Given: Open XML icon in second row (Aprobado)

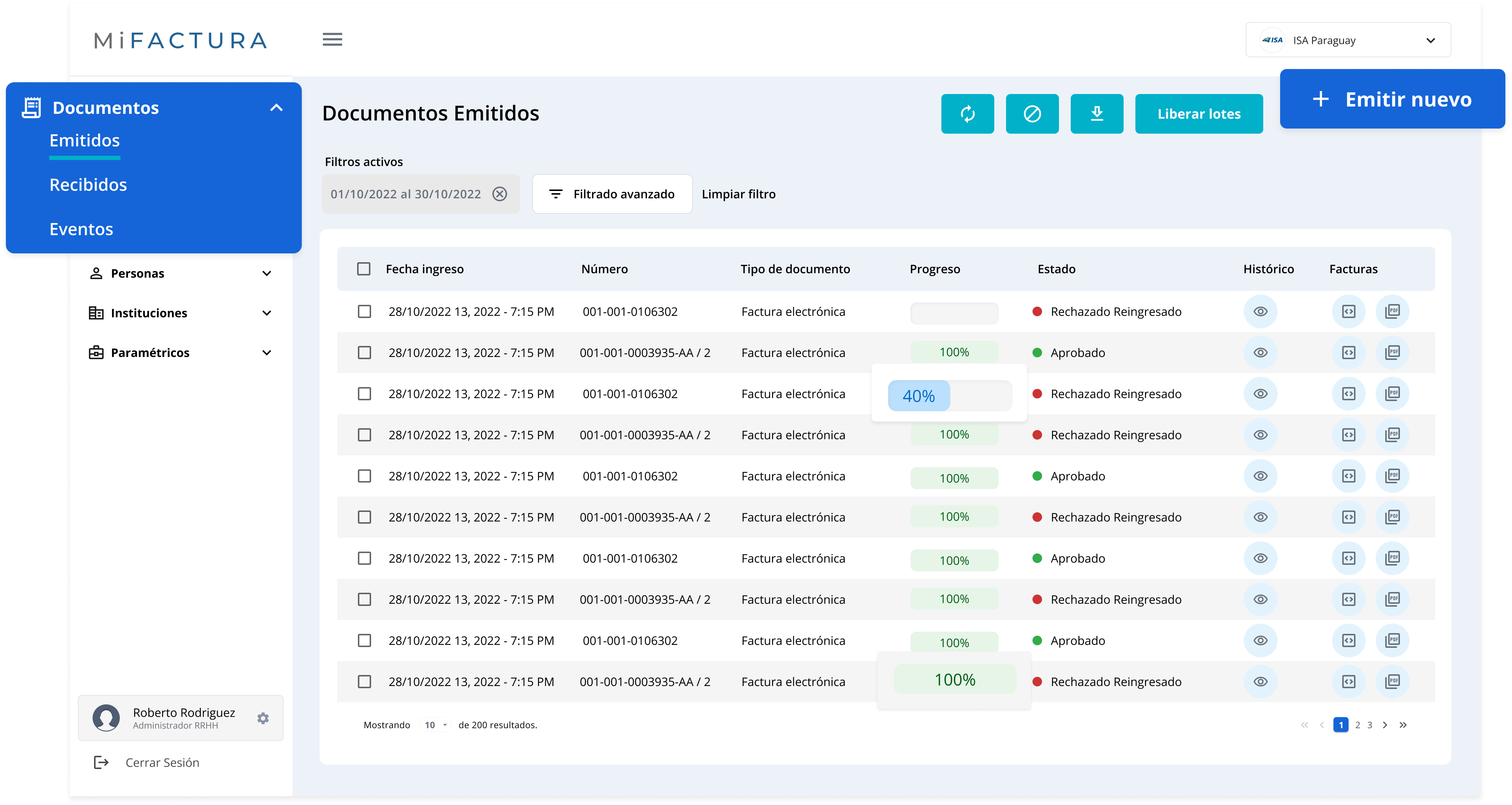Looking at the screenshot, I should point(1349,353).
